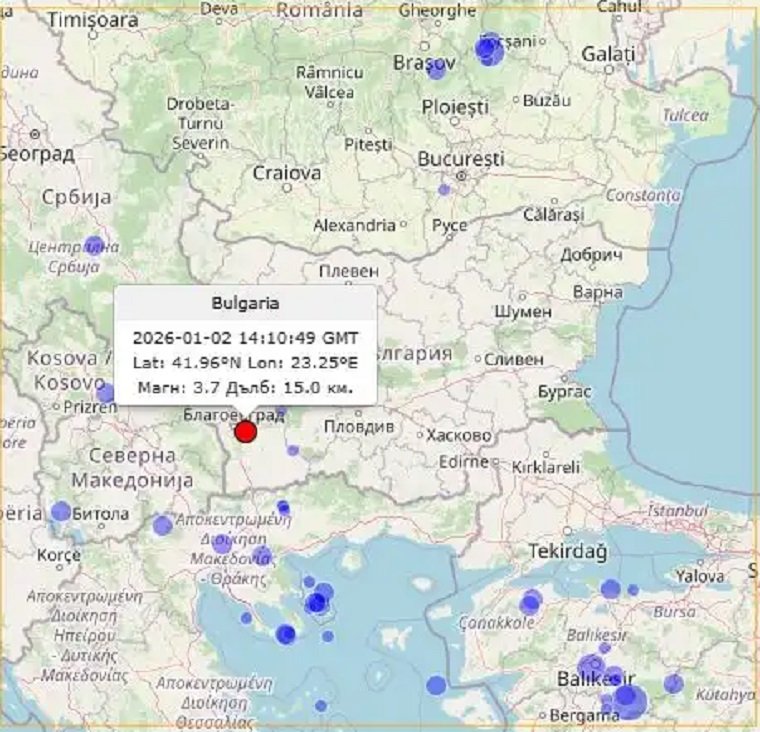Viewport: 760px width, 732px height.
Task: Select the large blue quake marker near Focșani
Action: pos(489,50)
